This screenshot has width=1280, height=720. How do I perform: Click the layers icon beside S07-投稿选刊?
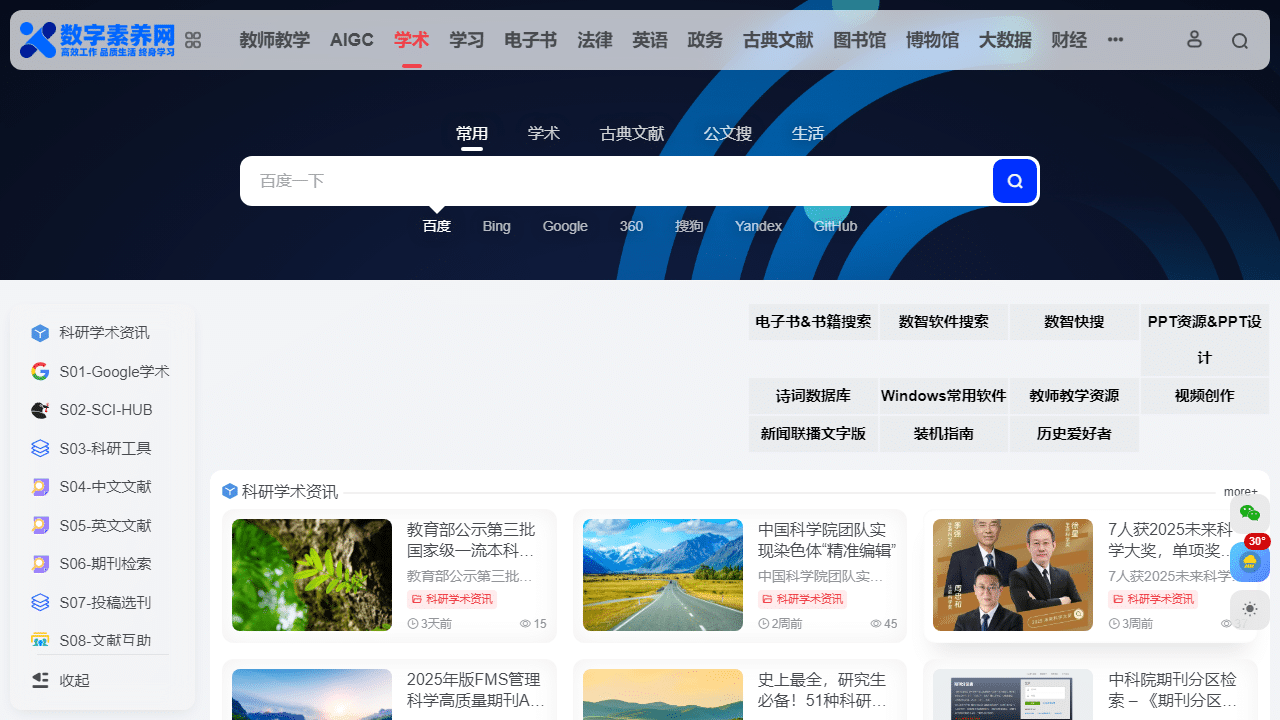40,603
